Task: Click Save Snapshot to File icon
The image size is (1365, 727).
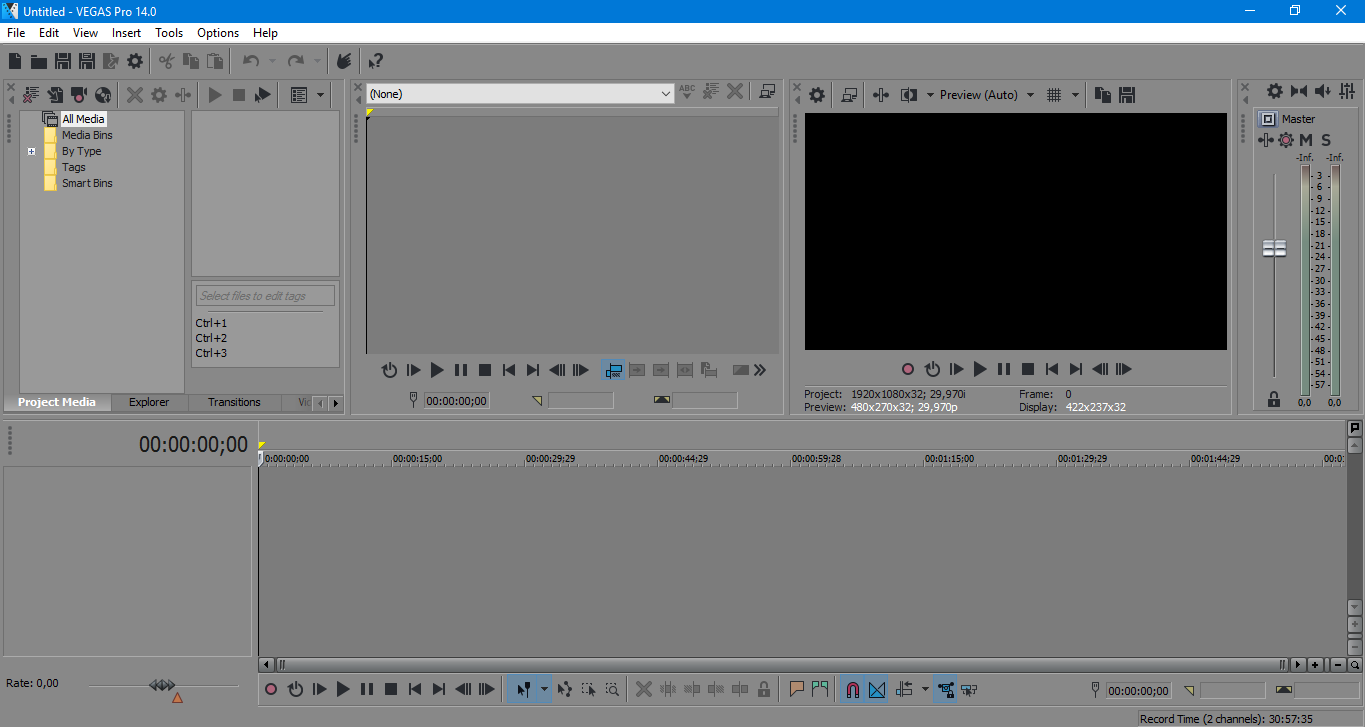Action: (x=1127, y=95)
